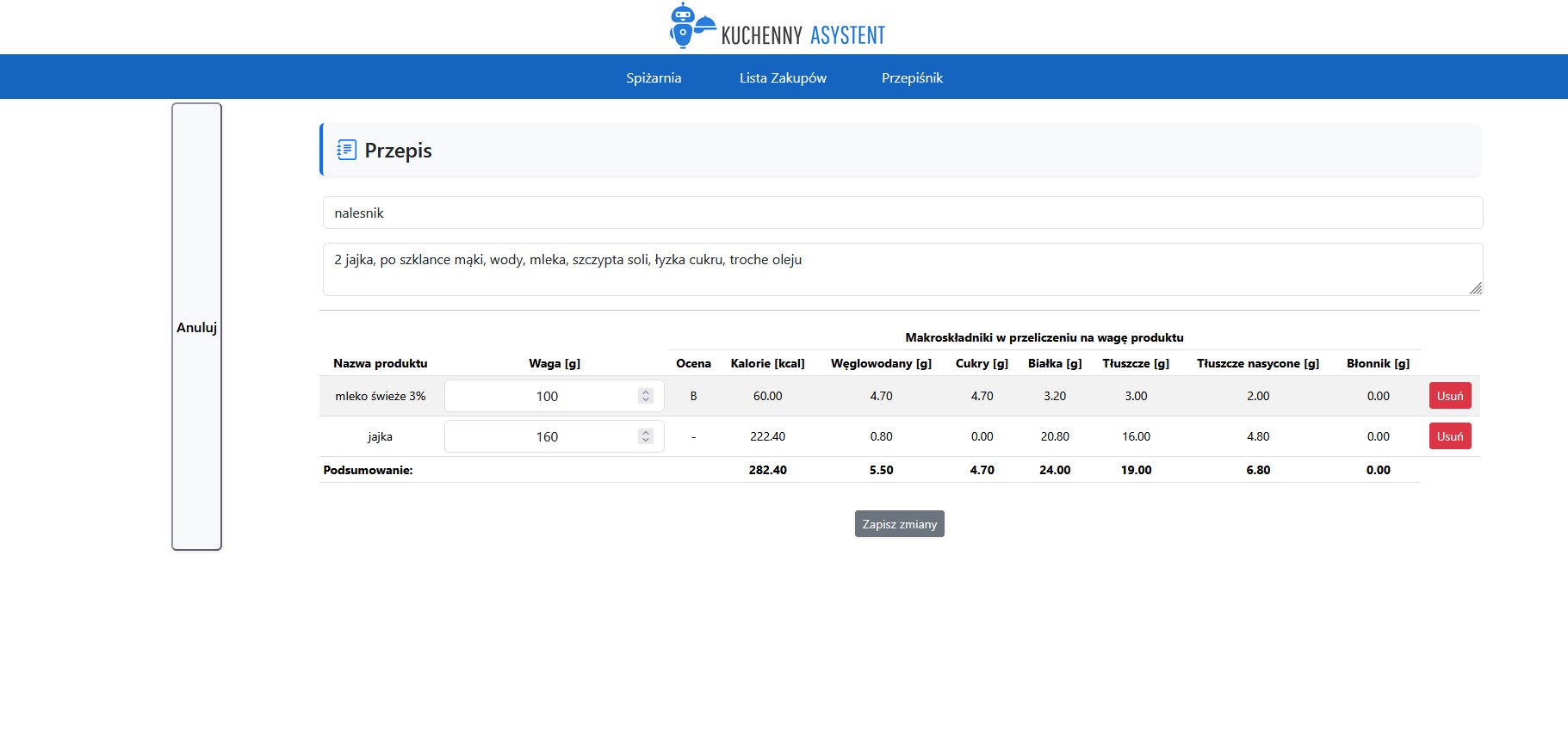
Task: Click the Zapisz zmiany button
Action: pyautogui.click(x=899, y=524)
